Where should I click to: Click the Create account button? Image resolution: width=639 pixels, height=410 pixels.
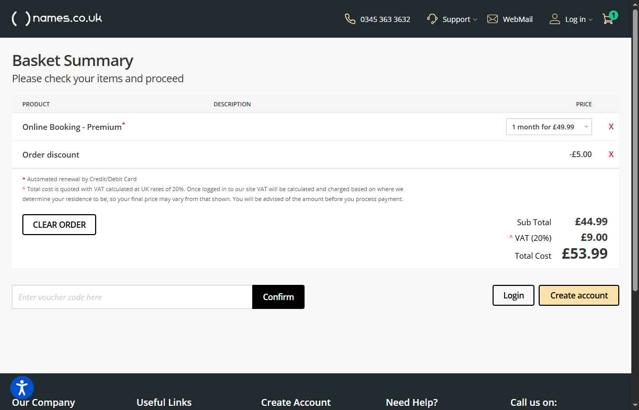(579, 295)
